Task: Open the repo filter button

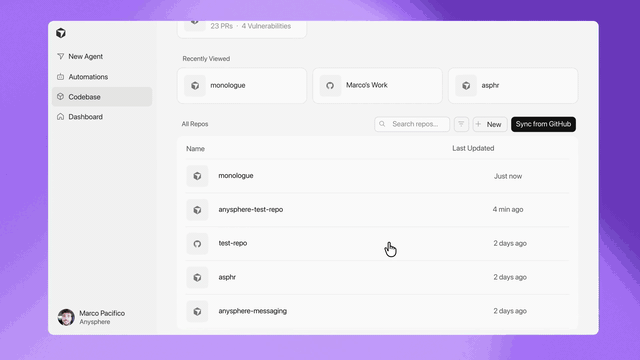Action: pyautogui.click(x=461, y=124)
